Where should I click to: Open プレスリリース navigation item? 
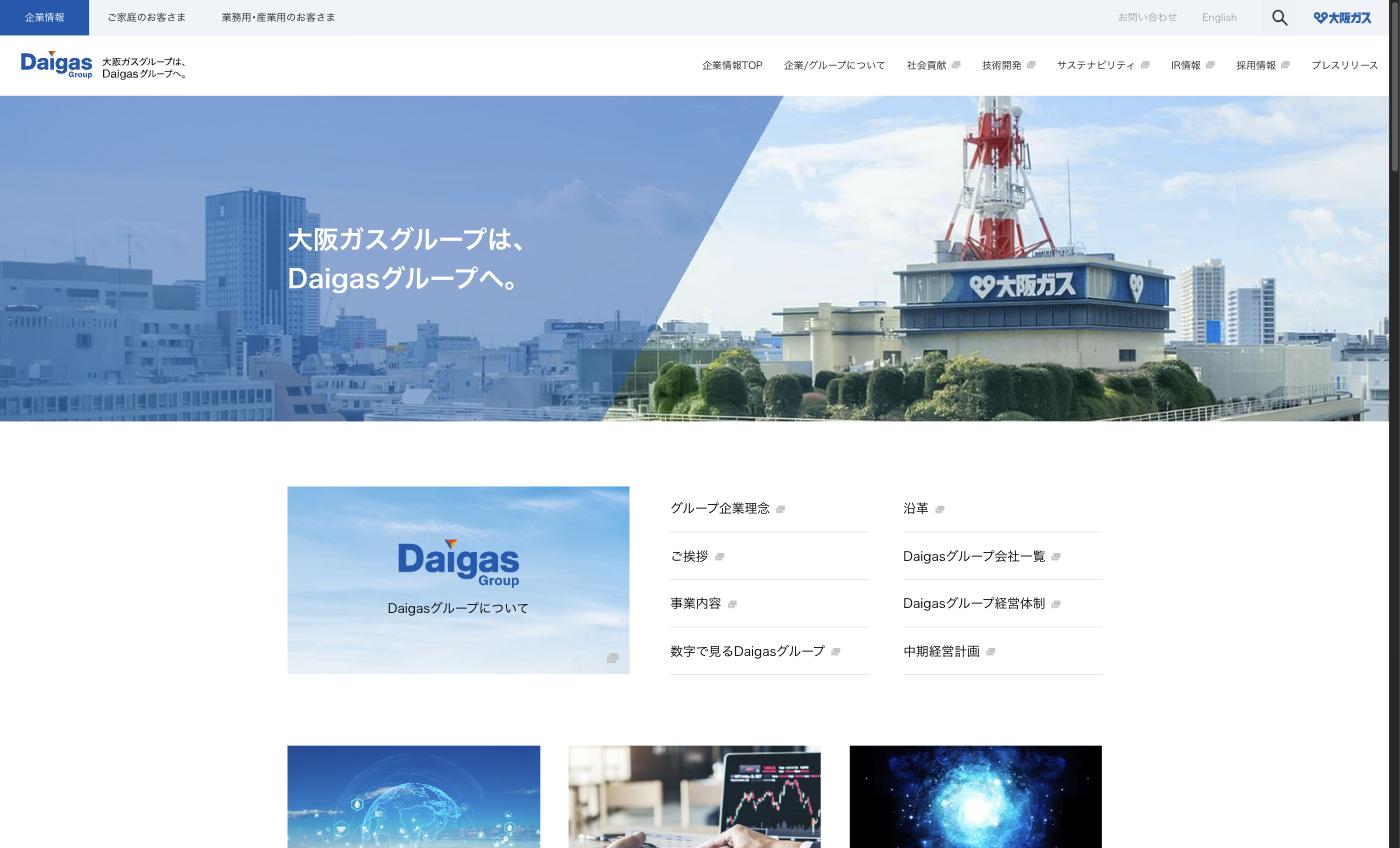coord(1344,65)
